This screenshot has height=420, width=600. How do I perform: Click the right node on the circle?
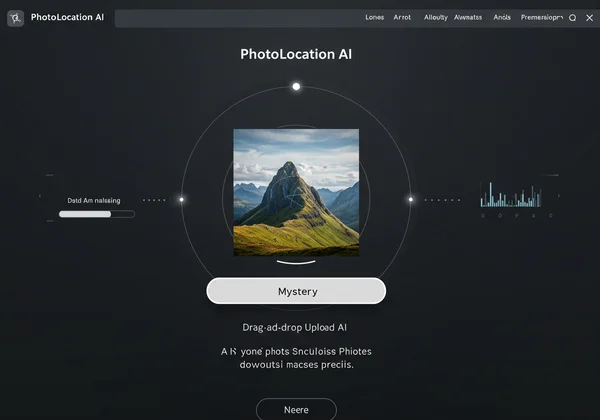click(411, 199)
